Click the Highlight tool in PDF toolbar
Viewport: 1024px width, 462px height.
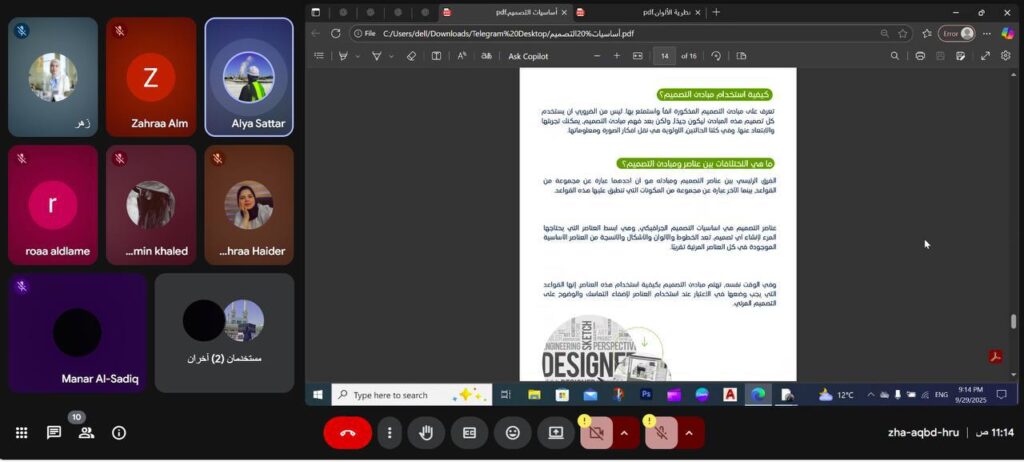tap(343, 56)
